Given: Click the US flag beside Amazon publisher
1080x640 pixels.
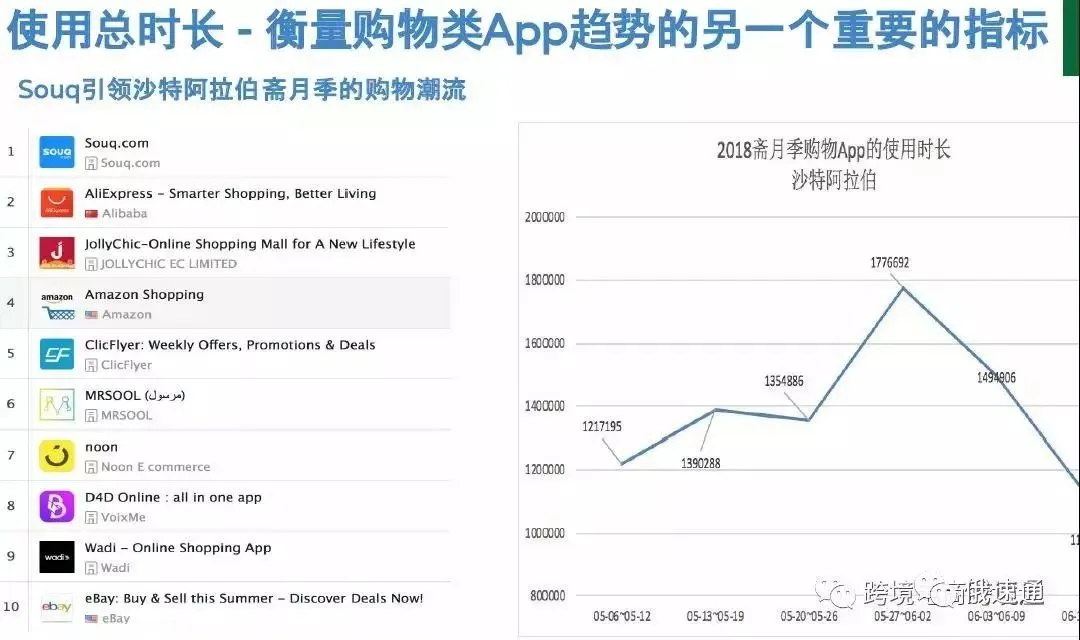Looking at the screenshot, I should click(x=91, y=315).
